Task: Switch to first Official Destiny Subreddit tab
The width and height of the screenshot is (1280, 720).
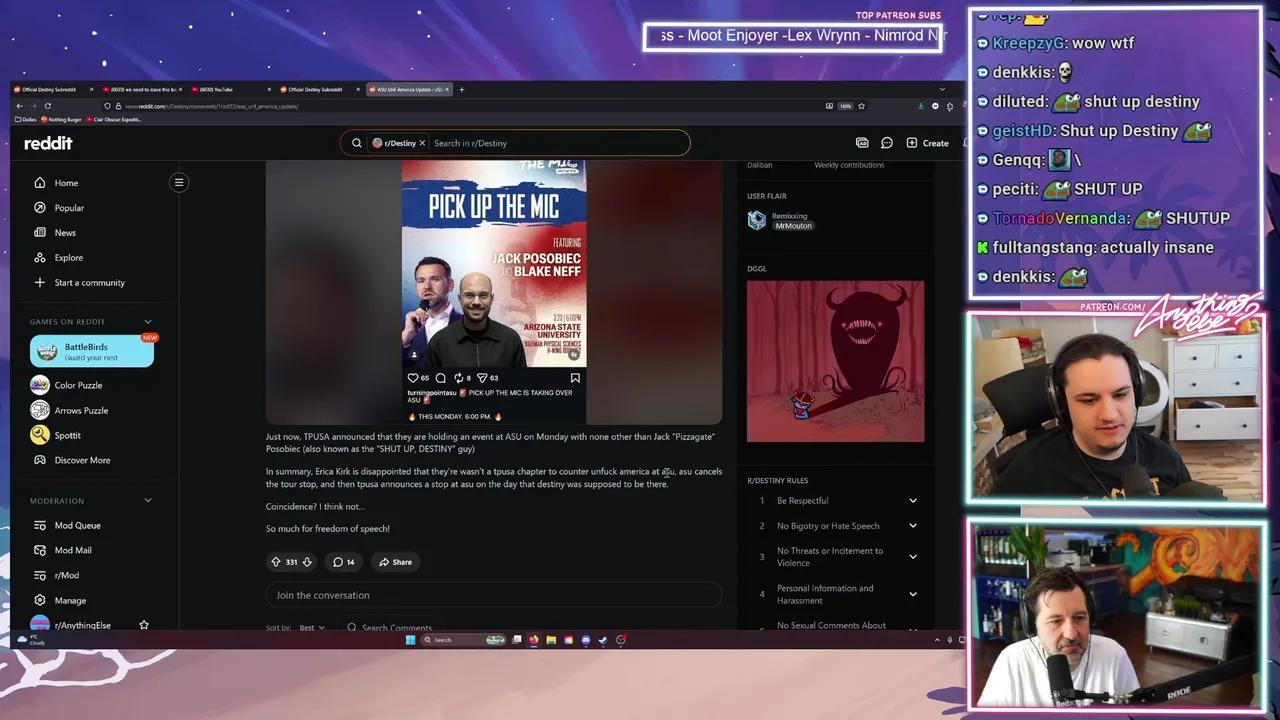Action: (x=52, y=90)
